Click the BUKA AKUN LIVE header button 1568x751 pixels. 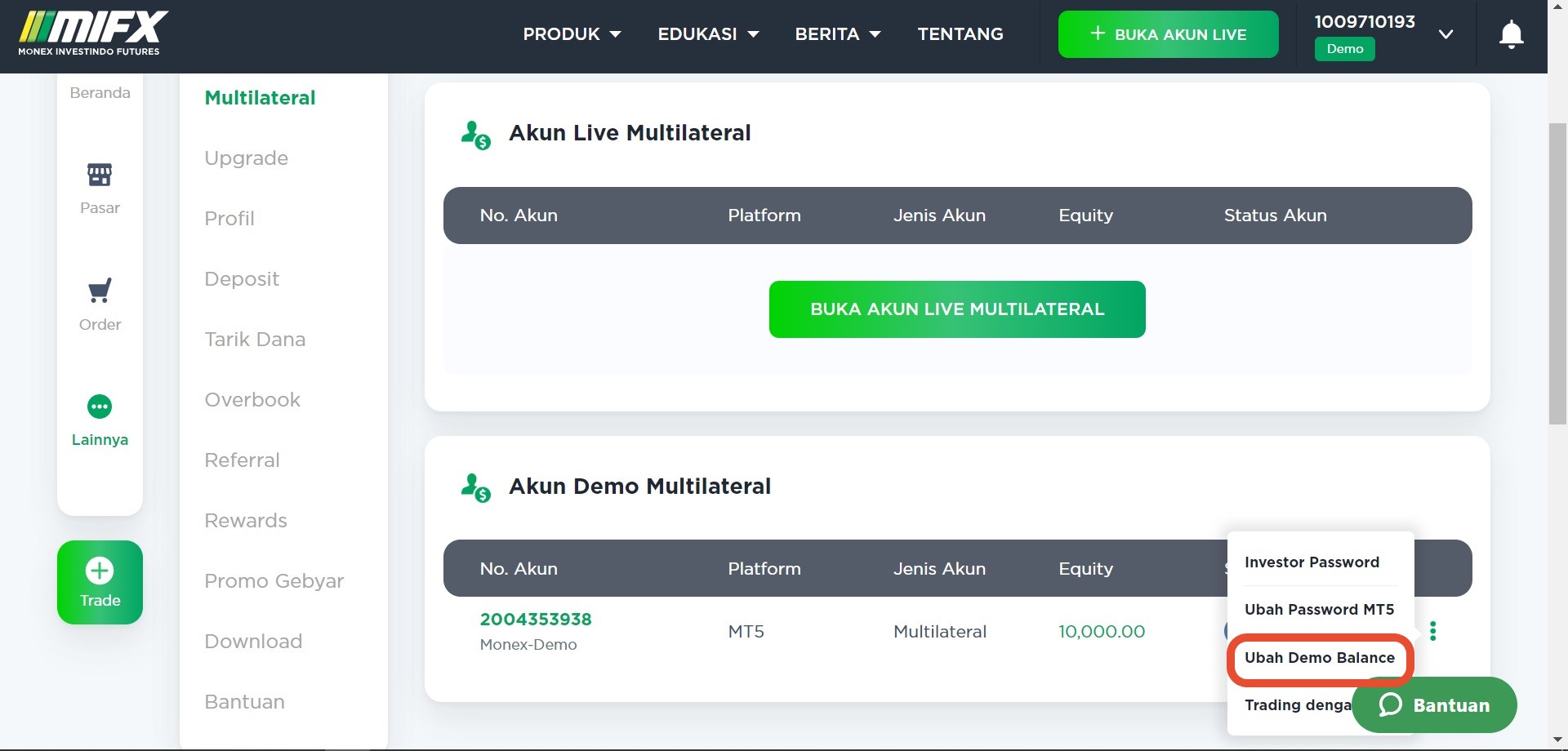point(1168,34)
